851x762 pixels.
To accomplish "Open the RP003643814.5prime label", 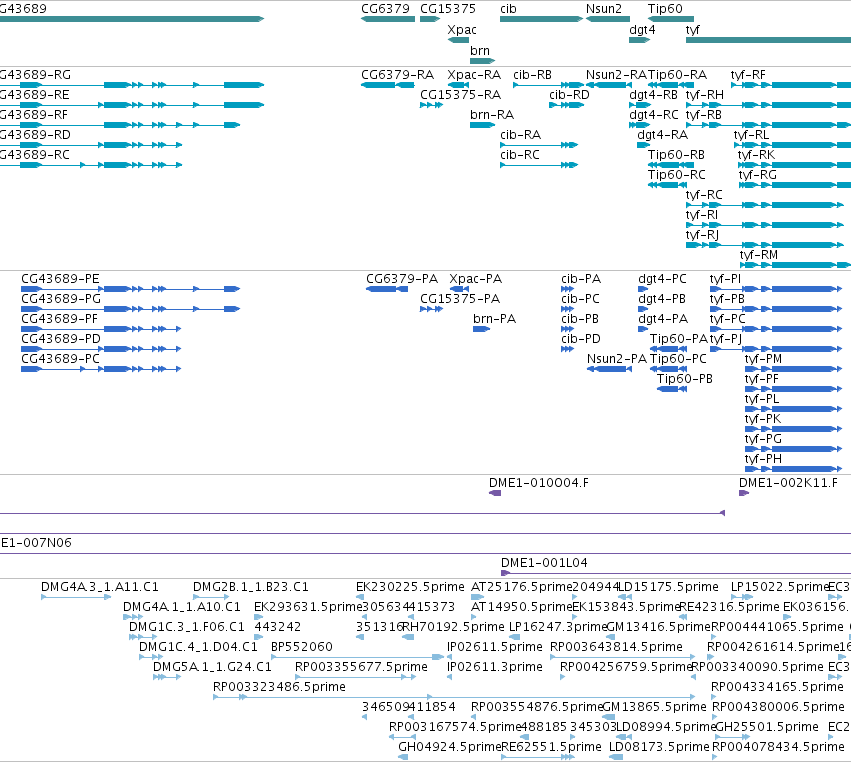I will click(x=616, y=647).
